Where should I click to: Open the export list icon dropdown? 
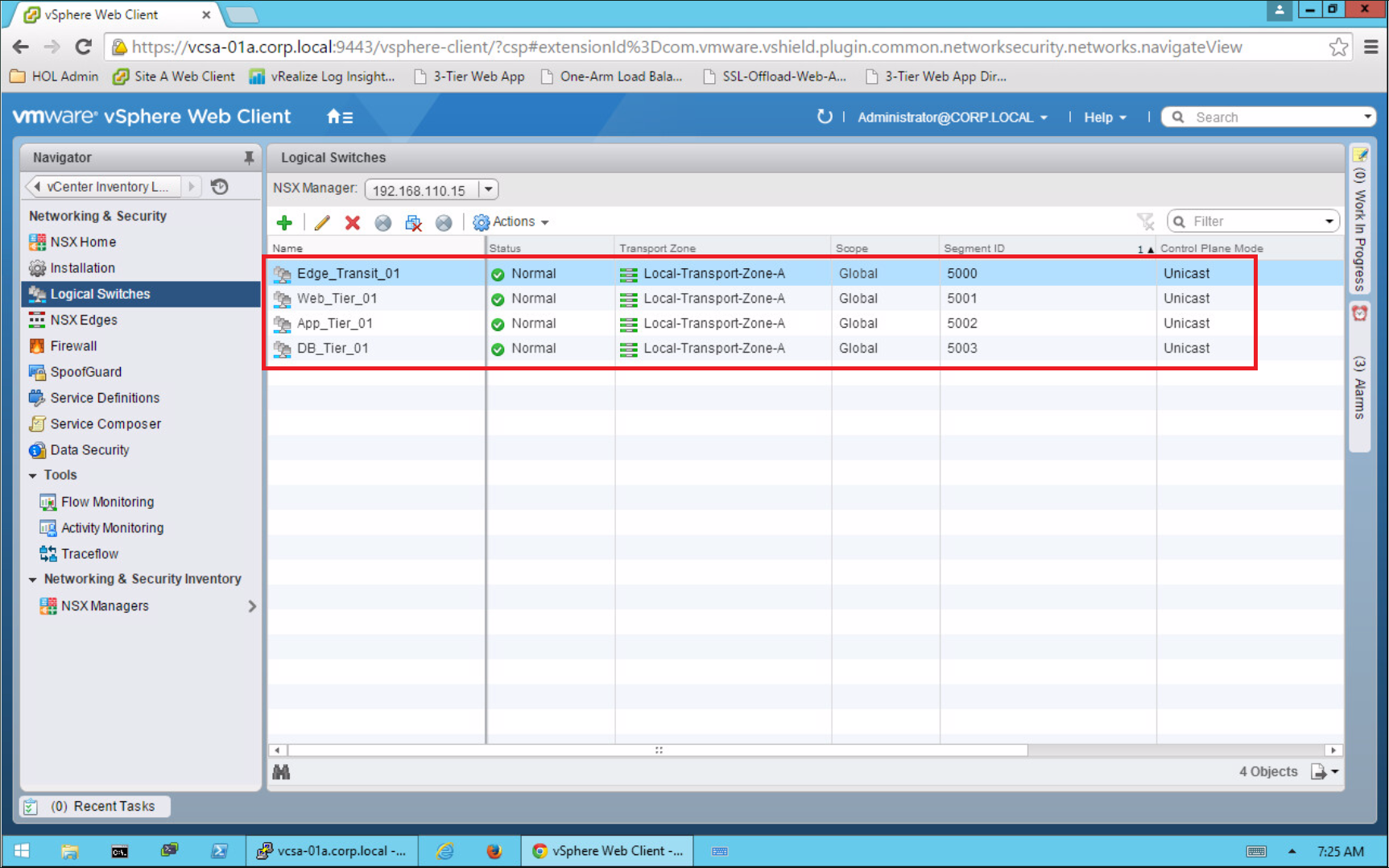[x=1325, y=771]
